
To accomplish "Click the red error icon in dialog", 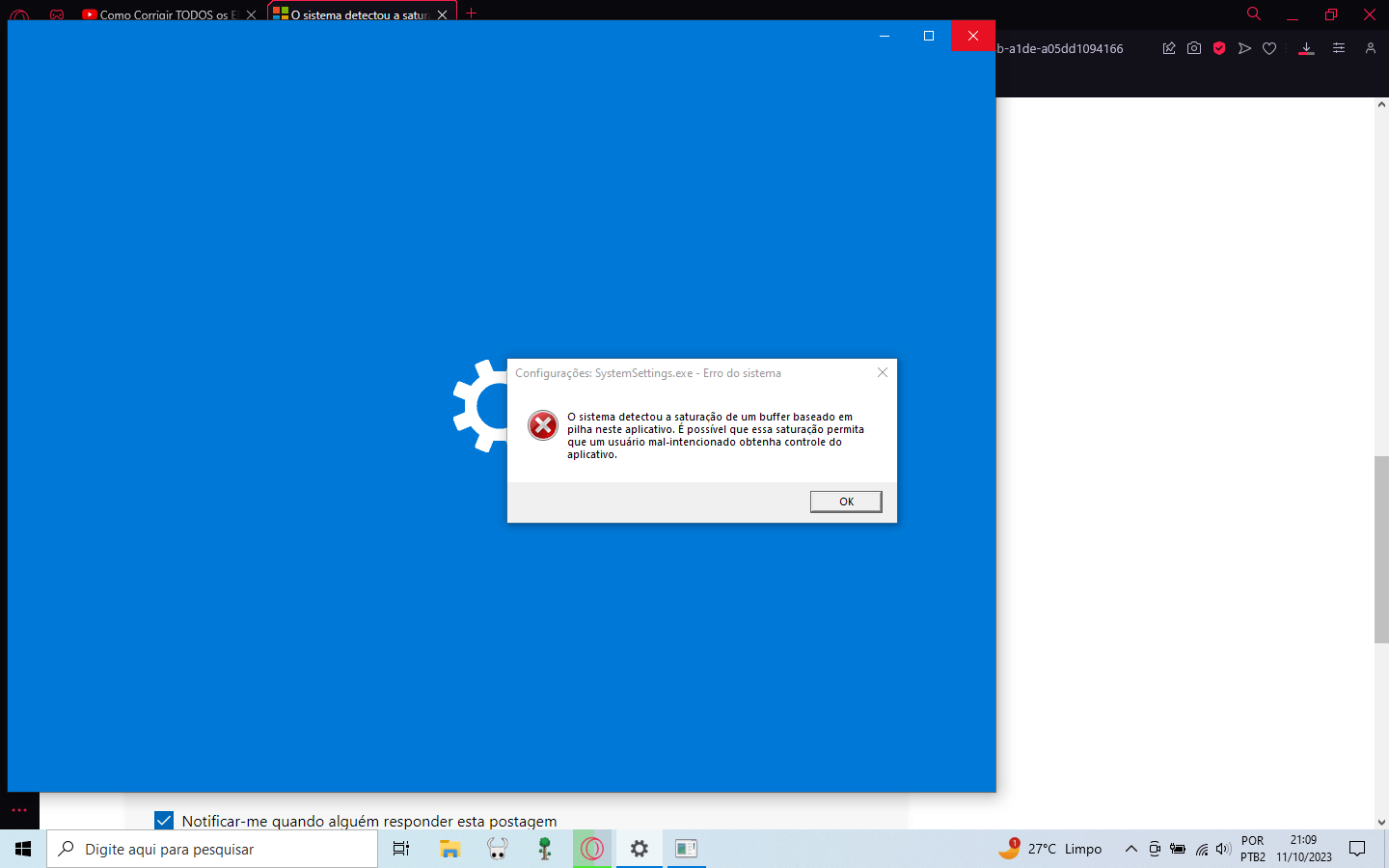I will 543,424.
